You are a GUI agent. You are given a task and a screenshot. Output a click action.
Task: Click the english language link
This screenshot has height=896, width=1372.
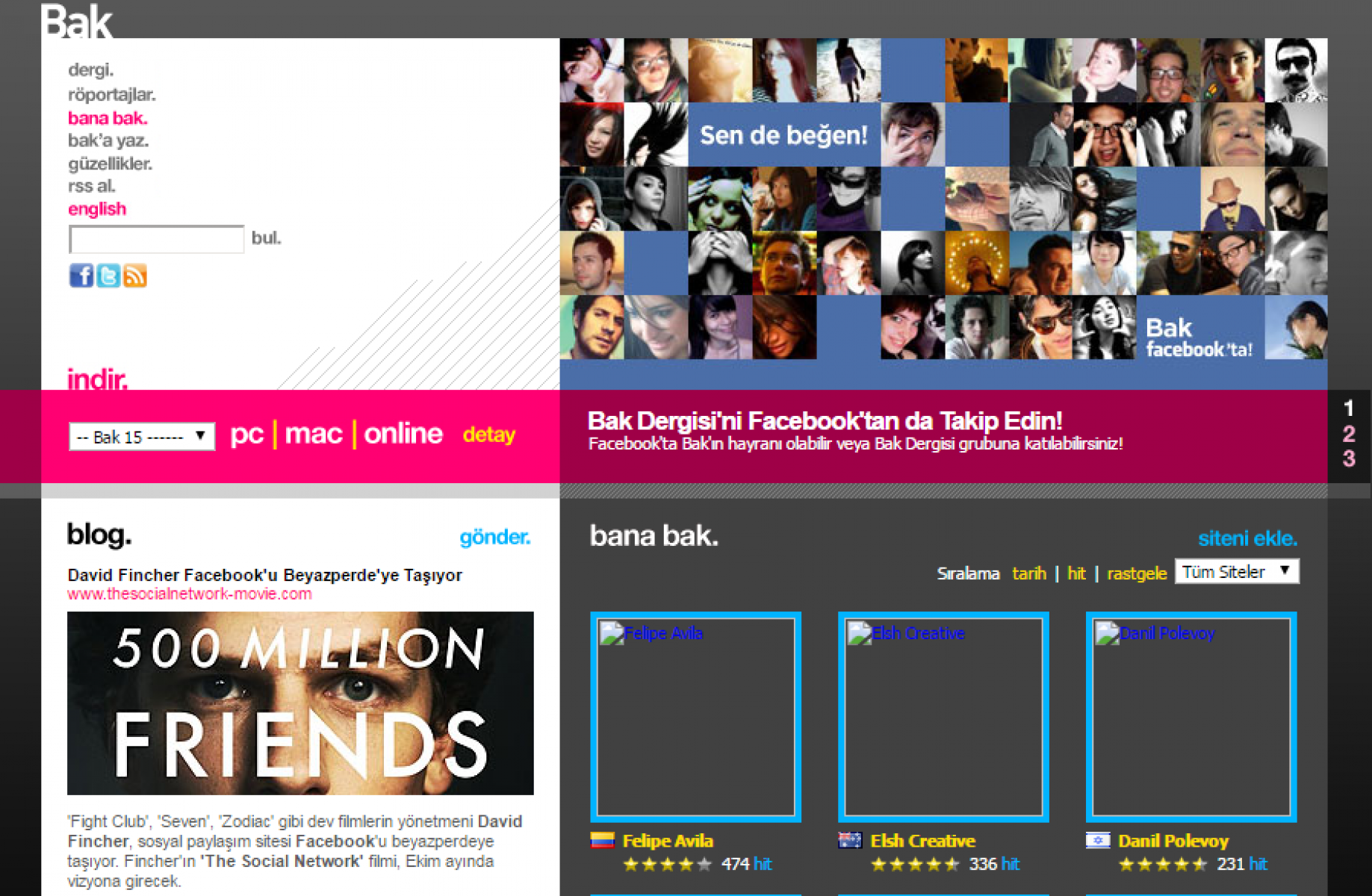97,209
